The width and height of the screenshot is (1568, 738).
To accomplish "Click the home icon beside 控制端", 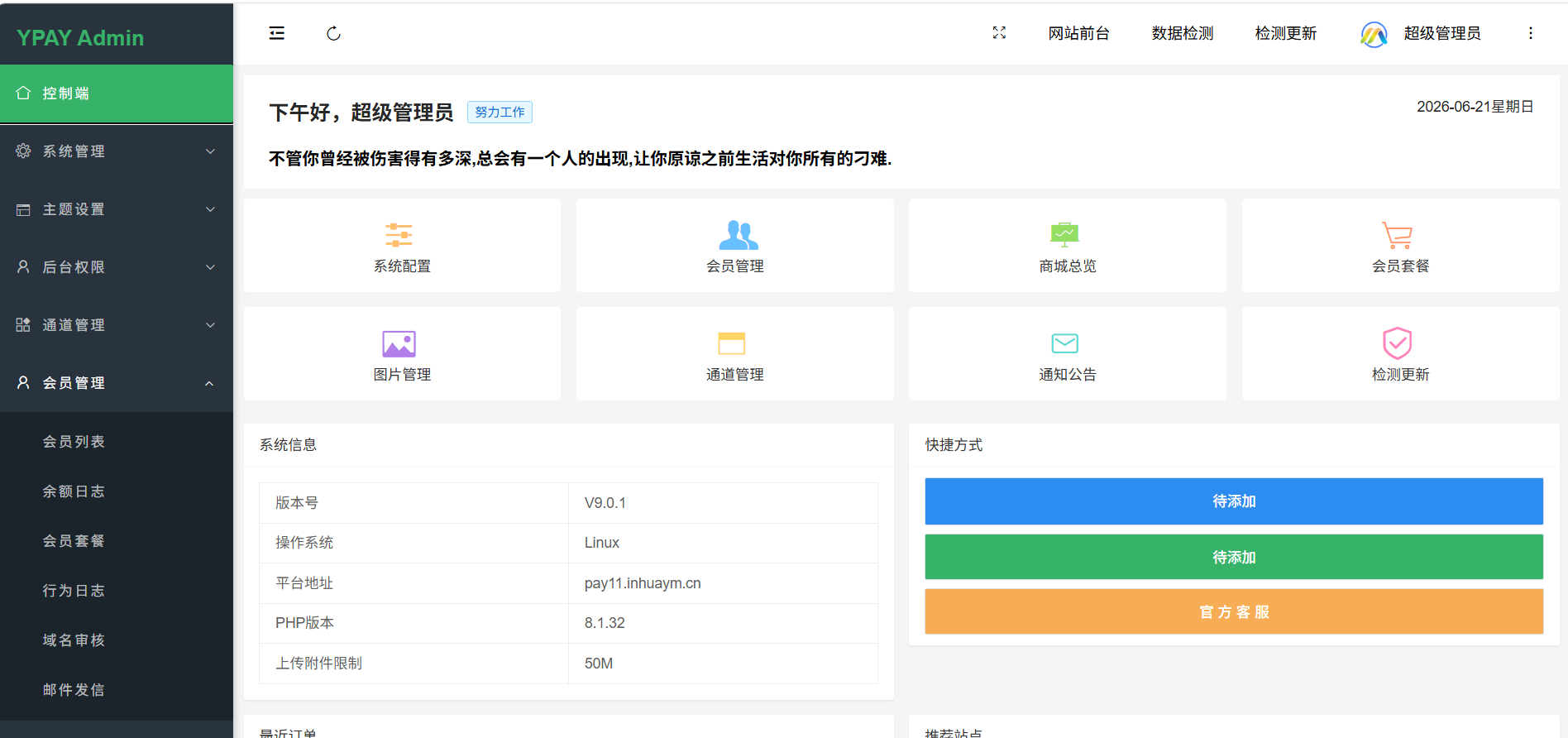I will (23, 93).
